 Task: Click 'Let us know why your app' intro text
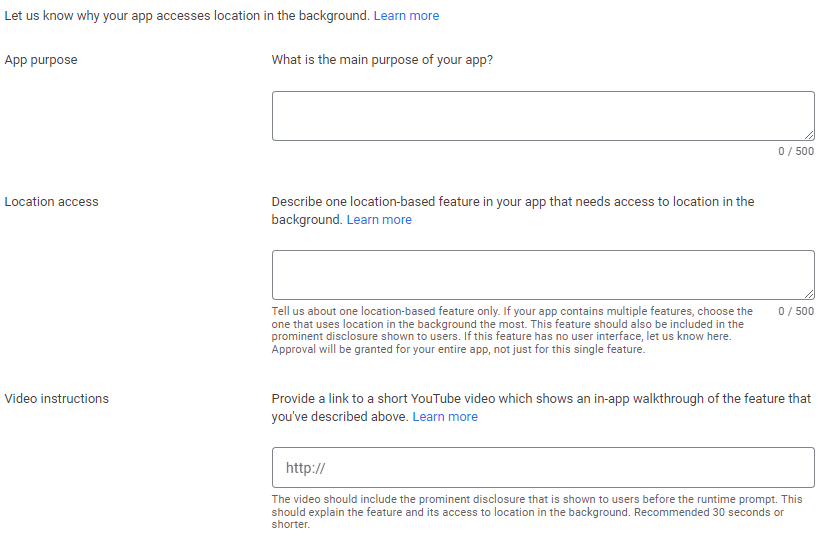click(x=187, y=16)
